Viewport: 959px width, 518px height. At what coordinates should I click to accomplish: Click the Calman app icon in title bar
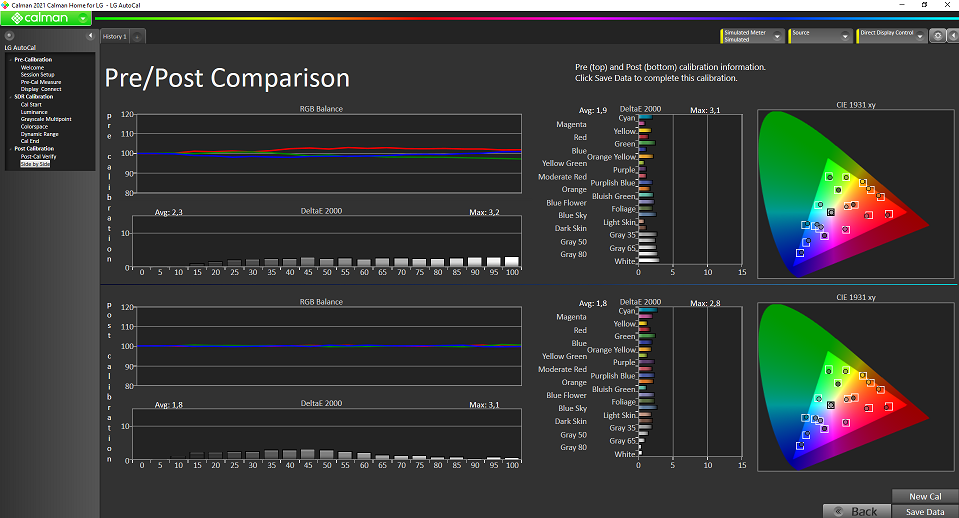[x=7, y=5]
